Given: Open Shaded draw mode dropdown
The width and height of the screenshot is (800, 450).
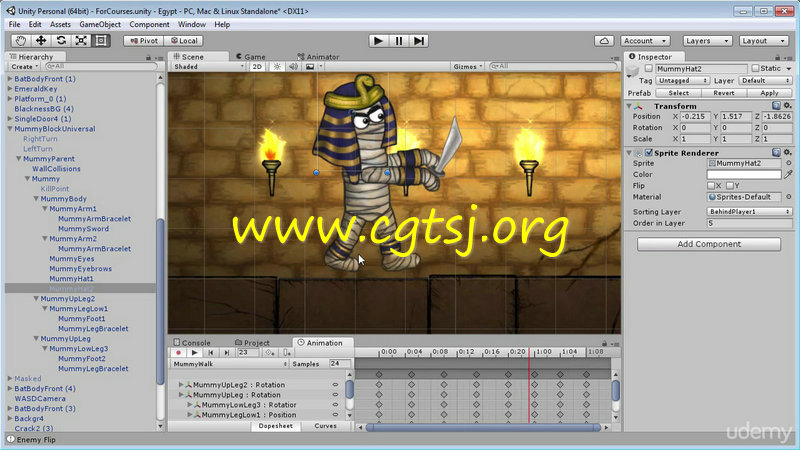Looking at the screenshot, I should coord(208,67).
